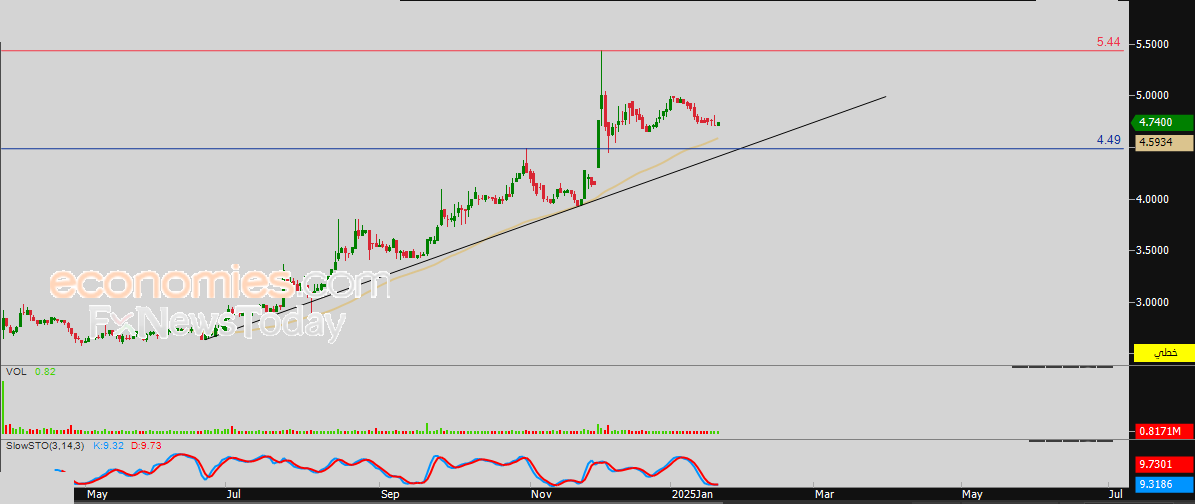
Task: Click the K:9.32 stochastic value
Action: [109, 445]
